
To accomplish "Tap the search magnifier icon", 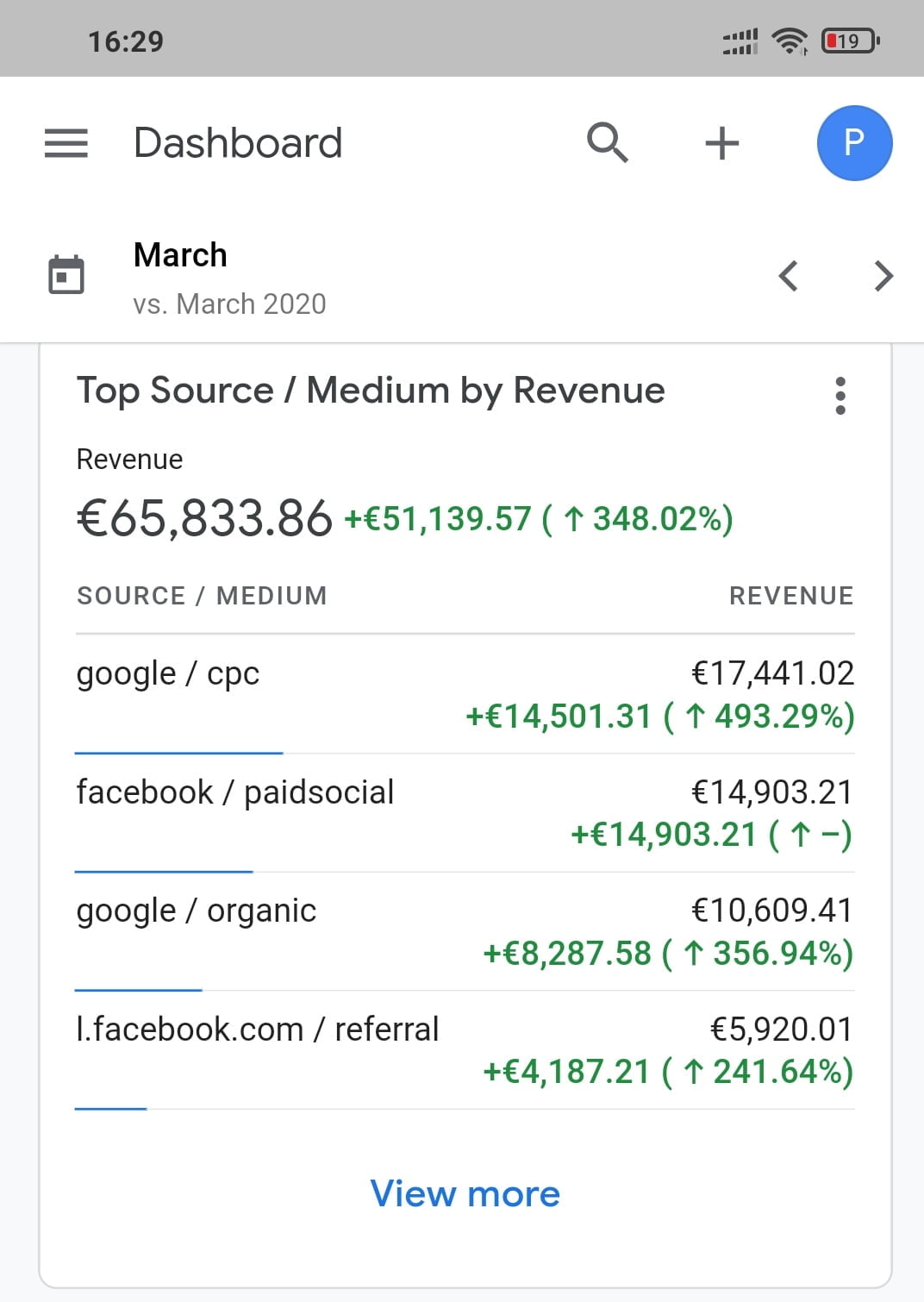I will pos(608,142).
